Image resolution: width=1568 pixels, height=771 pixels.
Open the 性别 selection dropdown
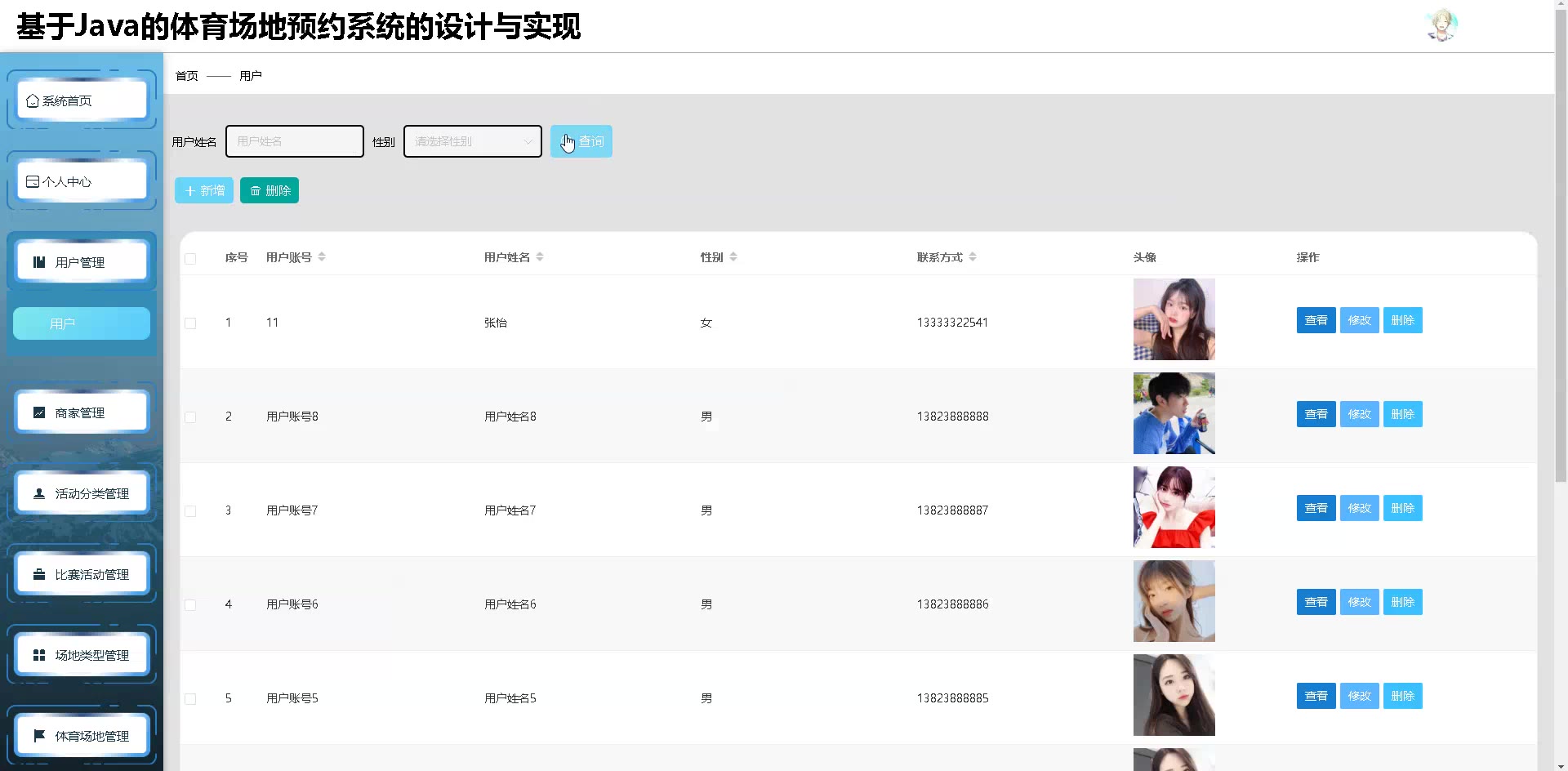click(473, 141)
